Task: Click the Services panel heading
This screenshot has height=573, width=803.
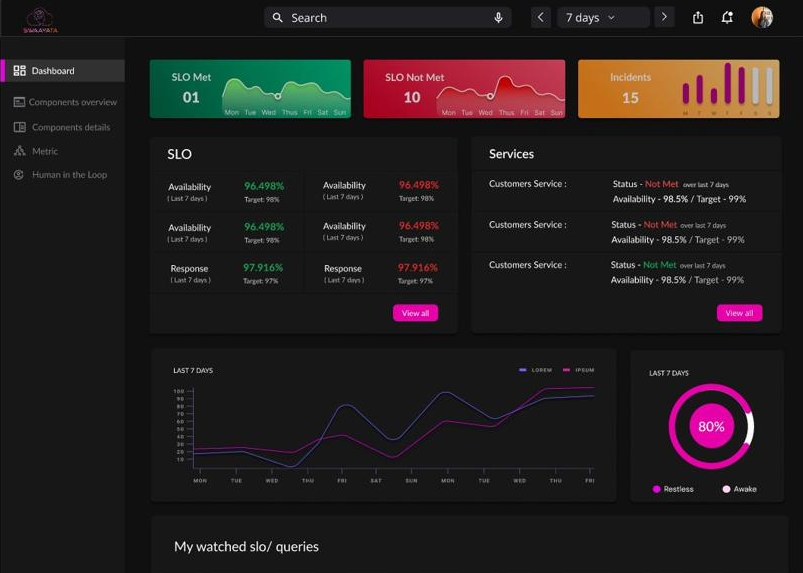Action: [512, 154]
